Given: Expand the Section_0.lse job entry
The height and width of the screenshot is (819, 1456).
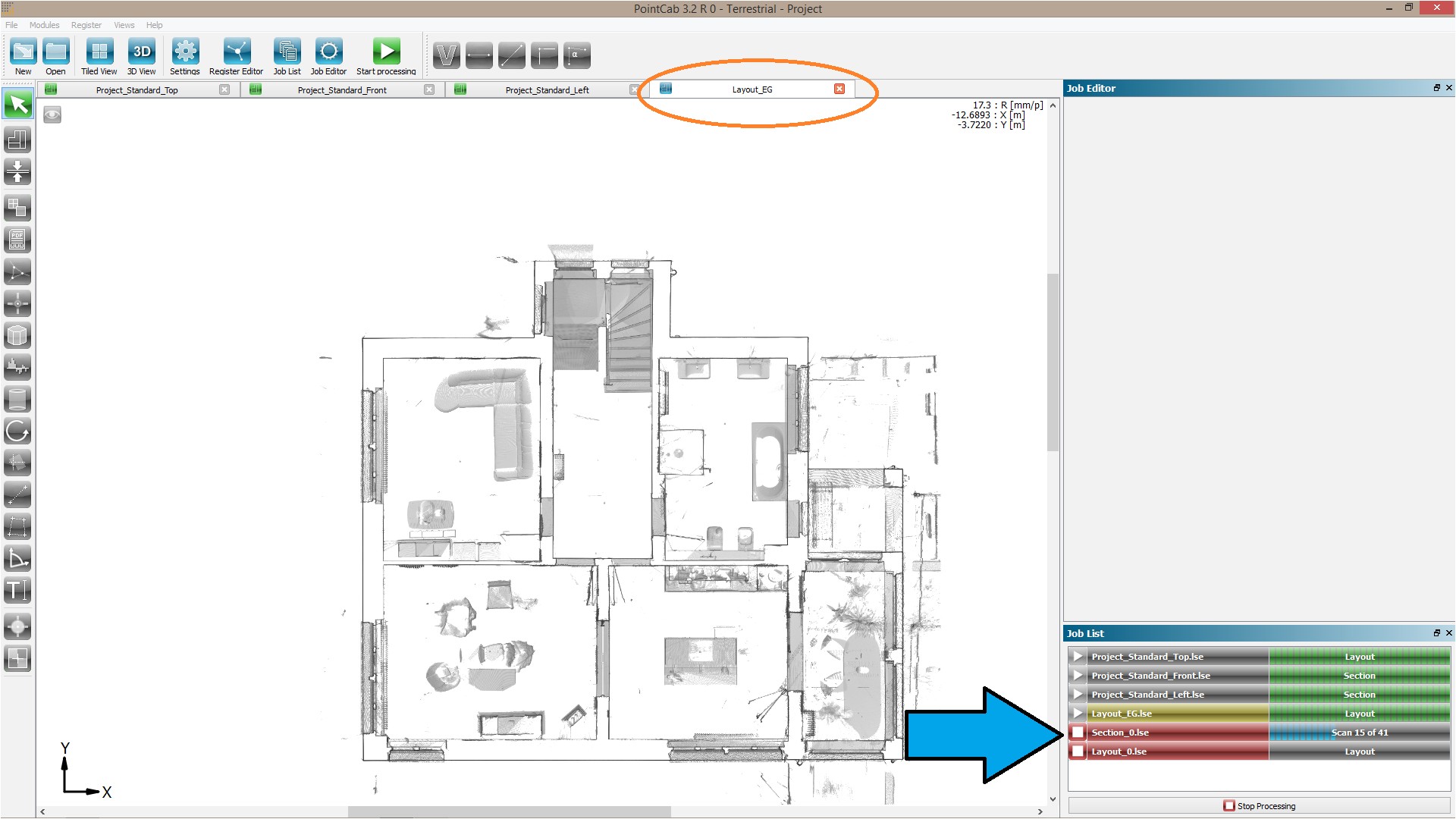Looking at the screenshot, I should coord(1078,733).
